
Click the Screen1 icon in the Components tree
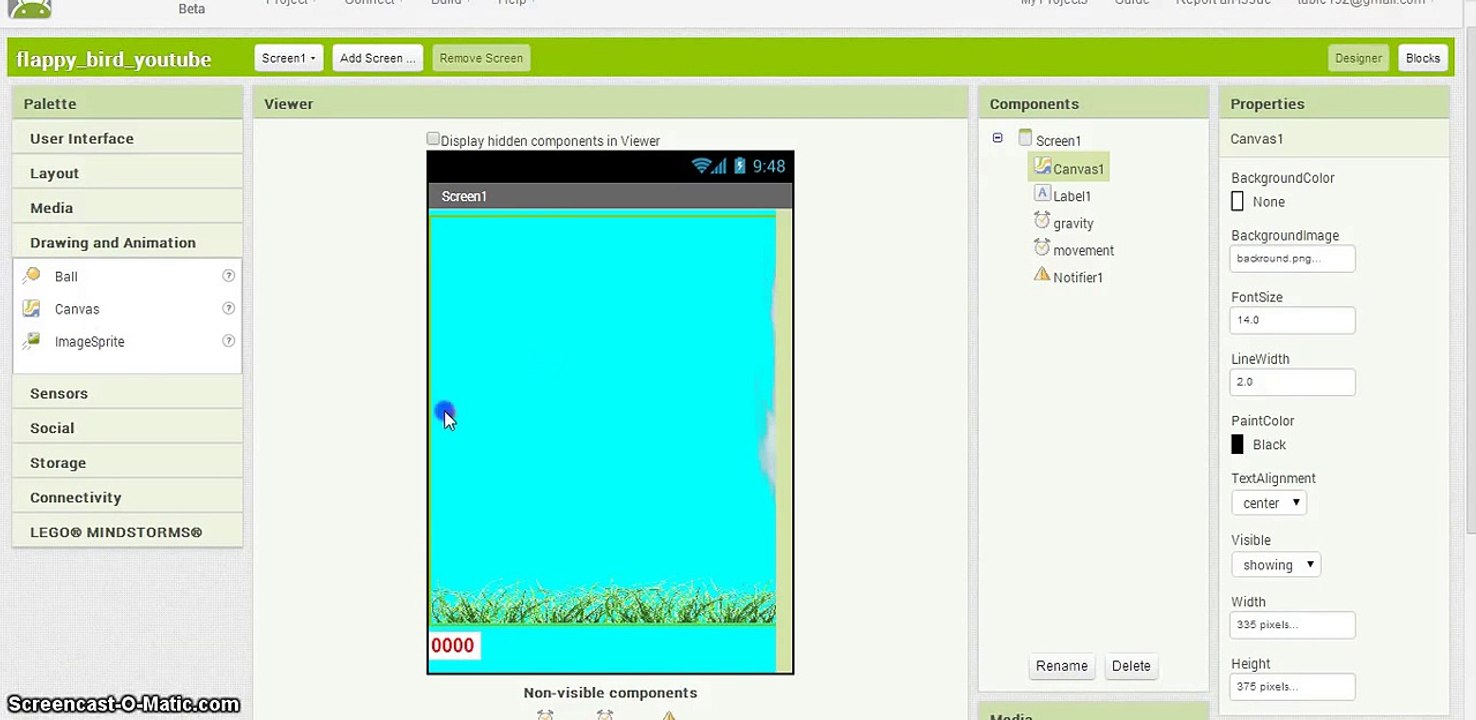pos(1025,138)
